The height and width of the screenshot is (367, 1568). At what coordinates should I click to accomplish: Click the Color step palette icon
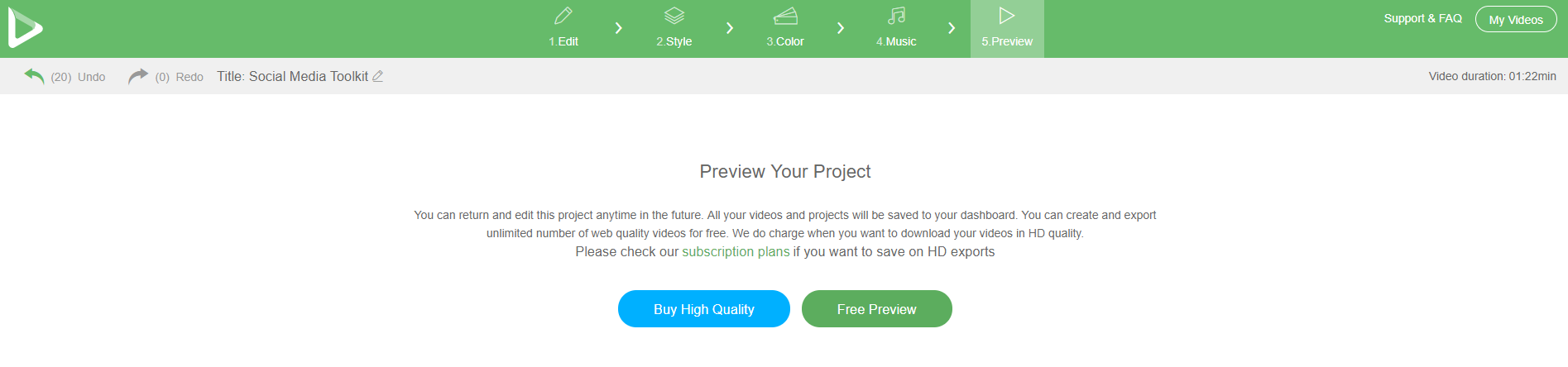point(785,16)
